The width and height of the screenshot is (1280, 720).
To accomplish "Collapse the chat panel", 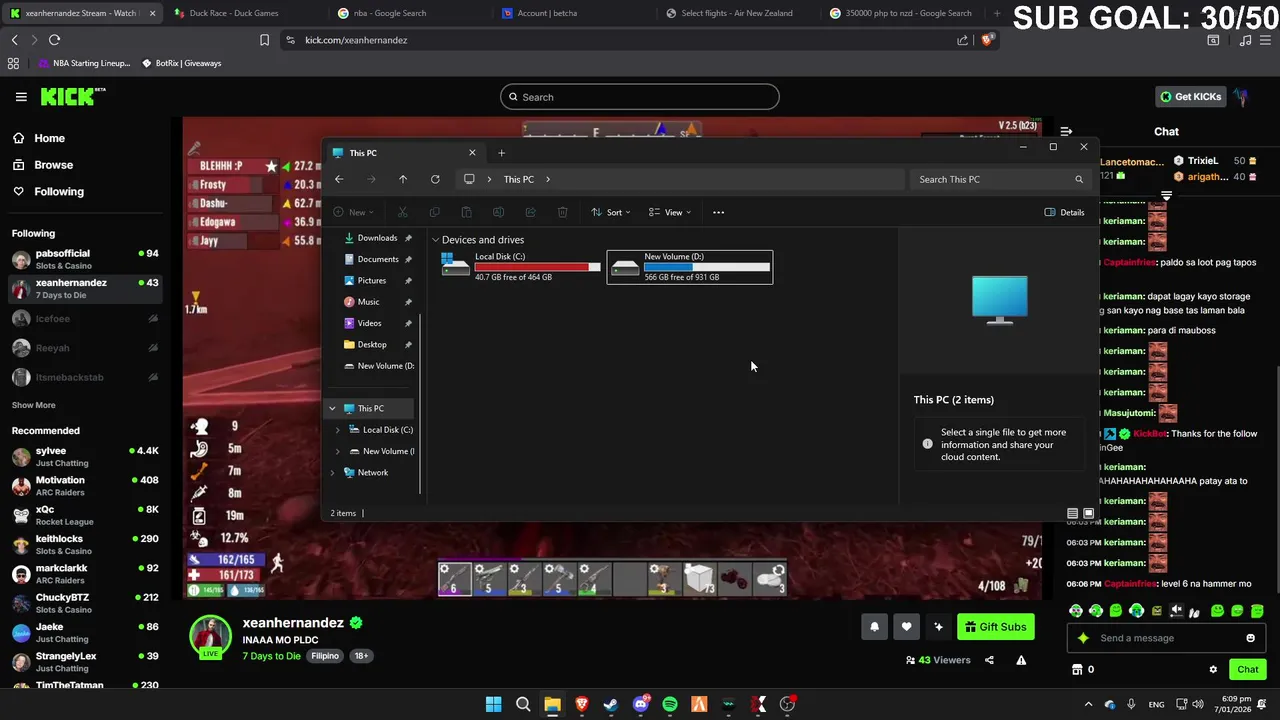I will (1066, 131).
